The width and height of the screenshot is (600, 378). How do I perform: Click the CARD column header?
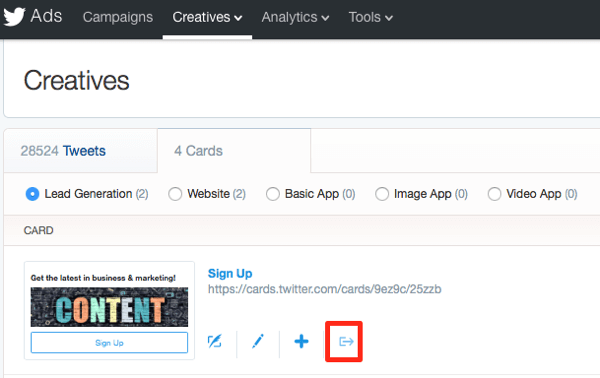click(38, 230)
